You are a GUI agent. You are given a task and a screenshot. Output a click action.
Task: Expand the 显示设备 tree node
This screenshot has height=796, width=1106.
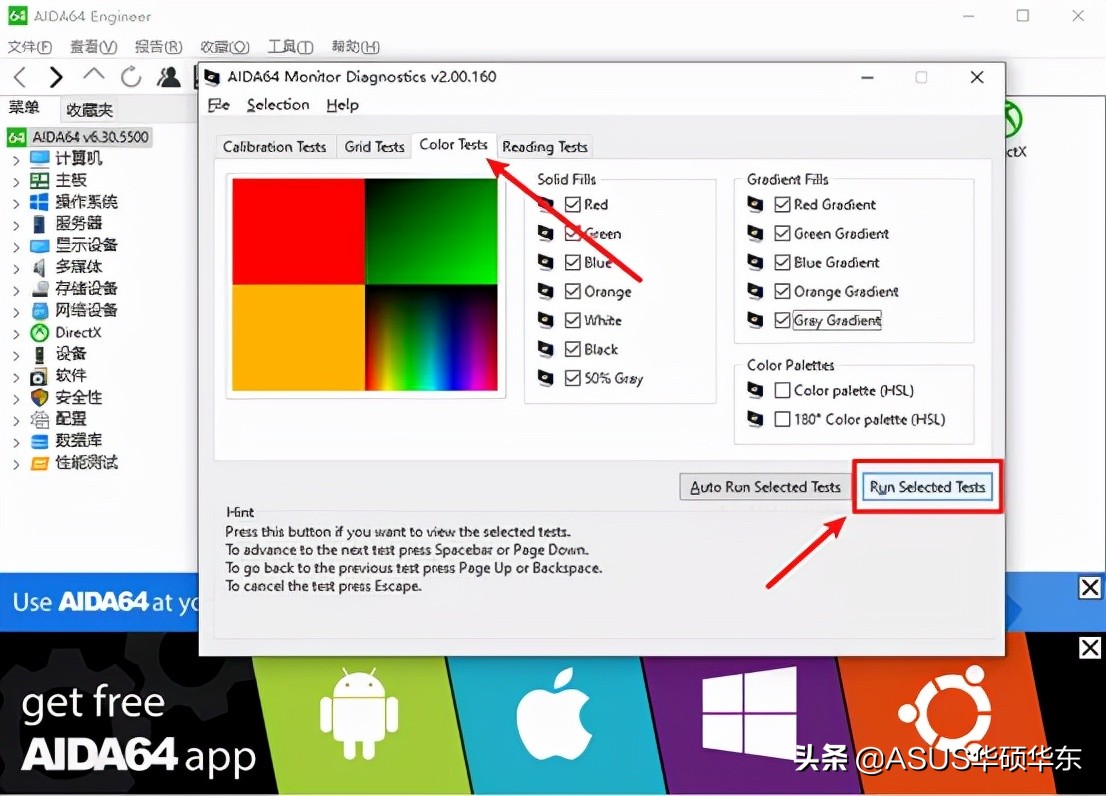click(x=15, y=246)
